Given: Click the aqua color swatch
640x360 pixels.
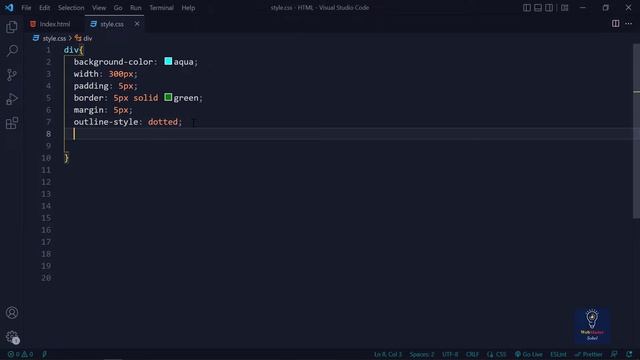Looking at the screenshot, I should click(x=168, y=61).
